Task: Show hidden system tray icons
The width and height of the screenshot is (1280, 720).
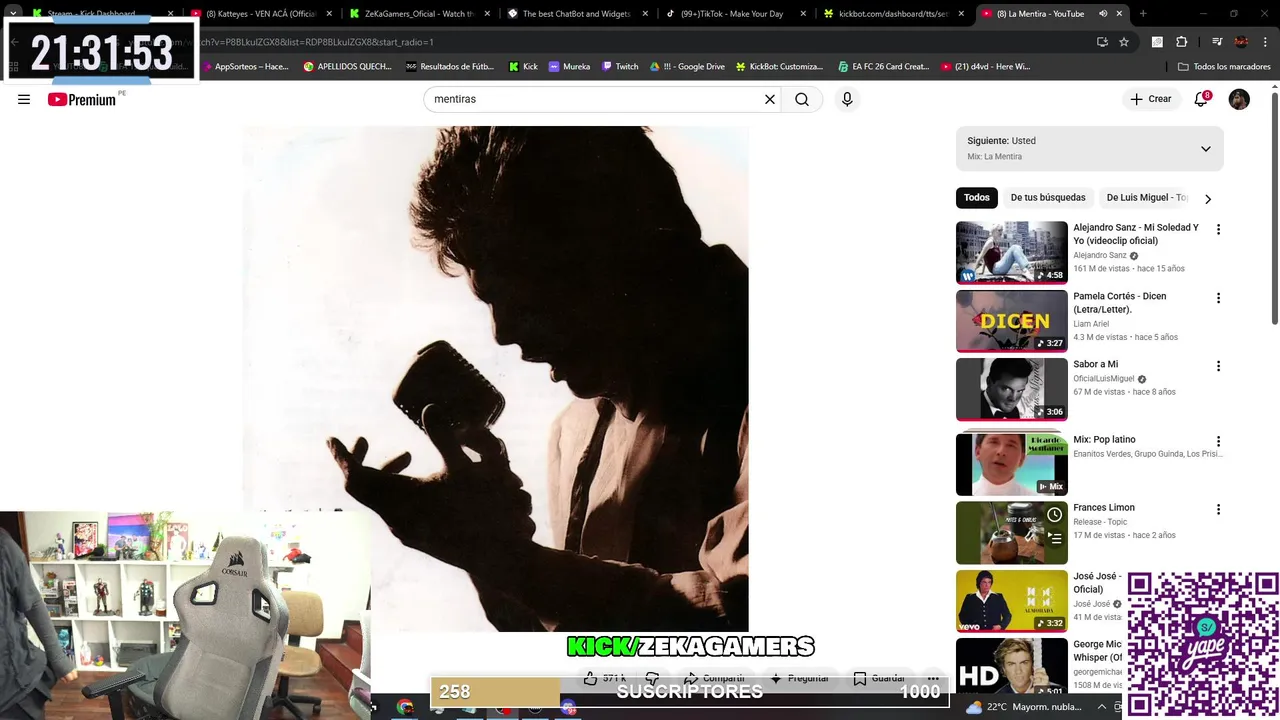Action: (x=1102, y=707)
